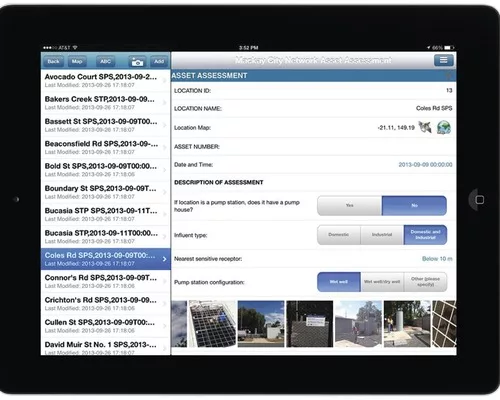500x400 pixels.
Task: Expand chevron on Coles Rd SPS row
Action: pyautogui.click(x=164, y=259)
